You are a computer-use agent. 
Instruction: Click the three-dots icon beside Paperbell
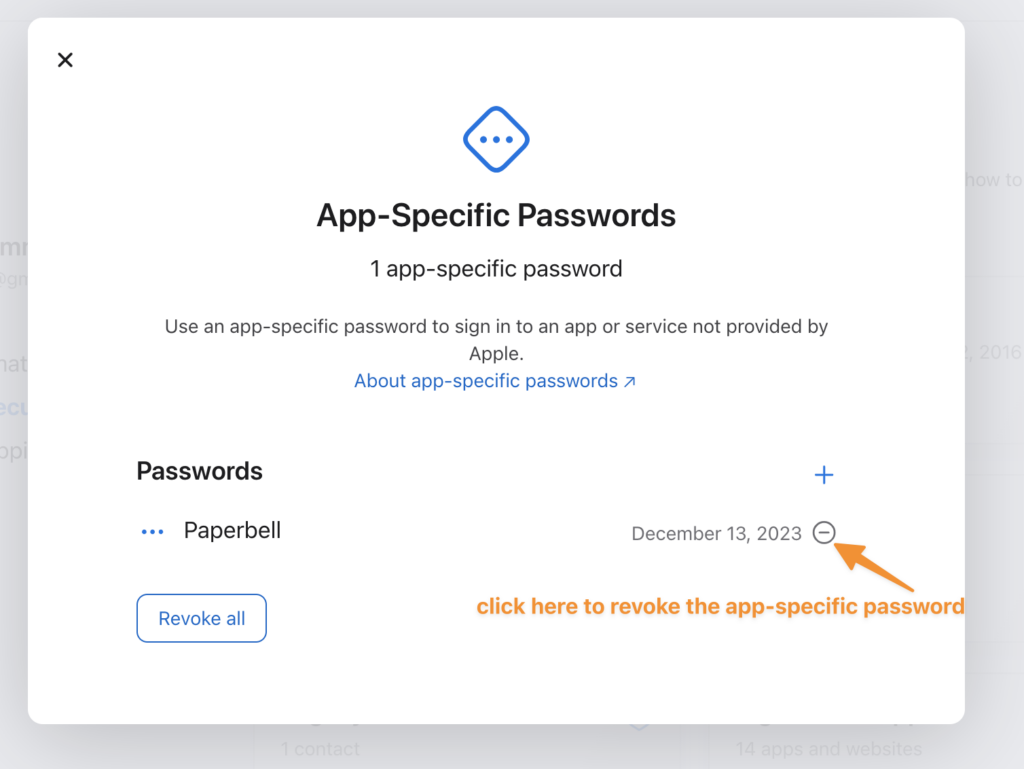[152, 532]
